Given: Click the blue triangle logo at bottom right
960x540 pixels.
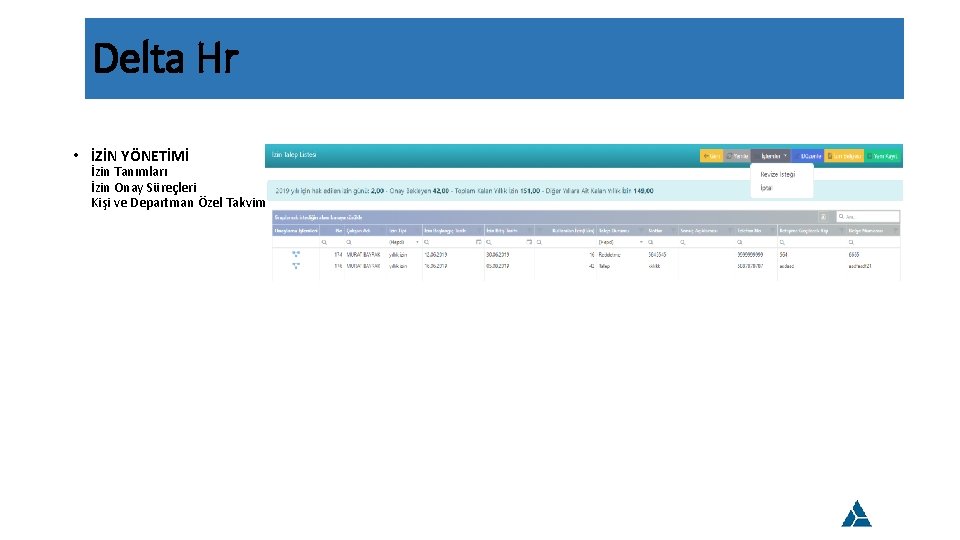Looking at the screenshot, I should (x=857, y=514).
